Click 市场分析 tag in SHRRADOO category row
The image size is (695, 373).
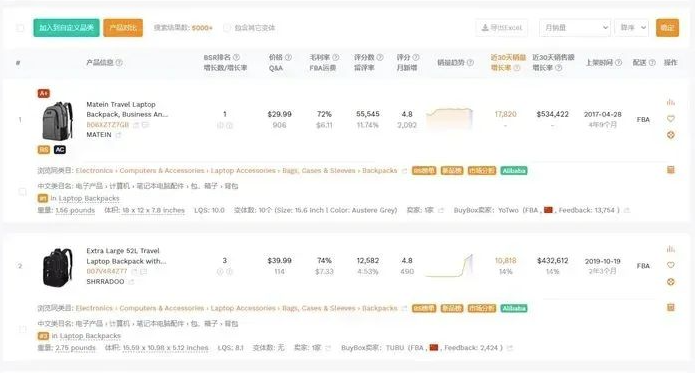pos(482,308)
